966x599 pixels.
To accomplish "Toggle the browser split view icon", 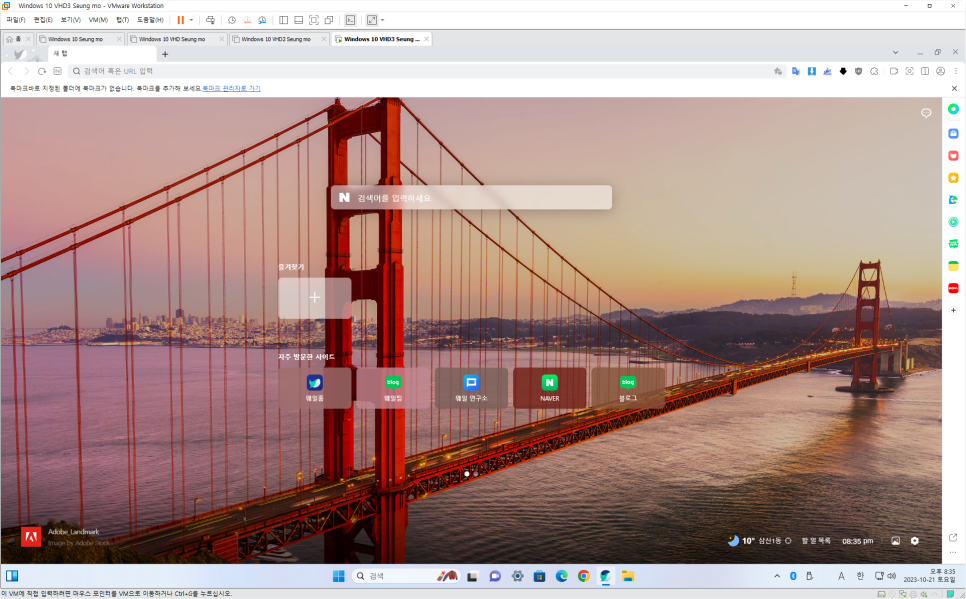I will tap(925, 71).
